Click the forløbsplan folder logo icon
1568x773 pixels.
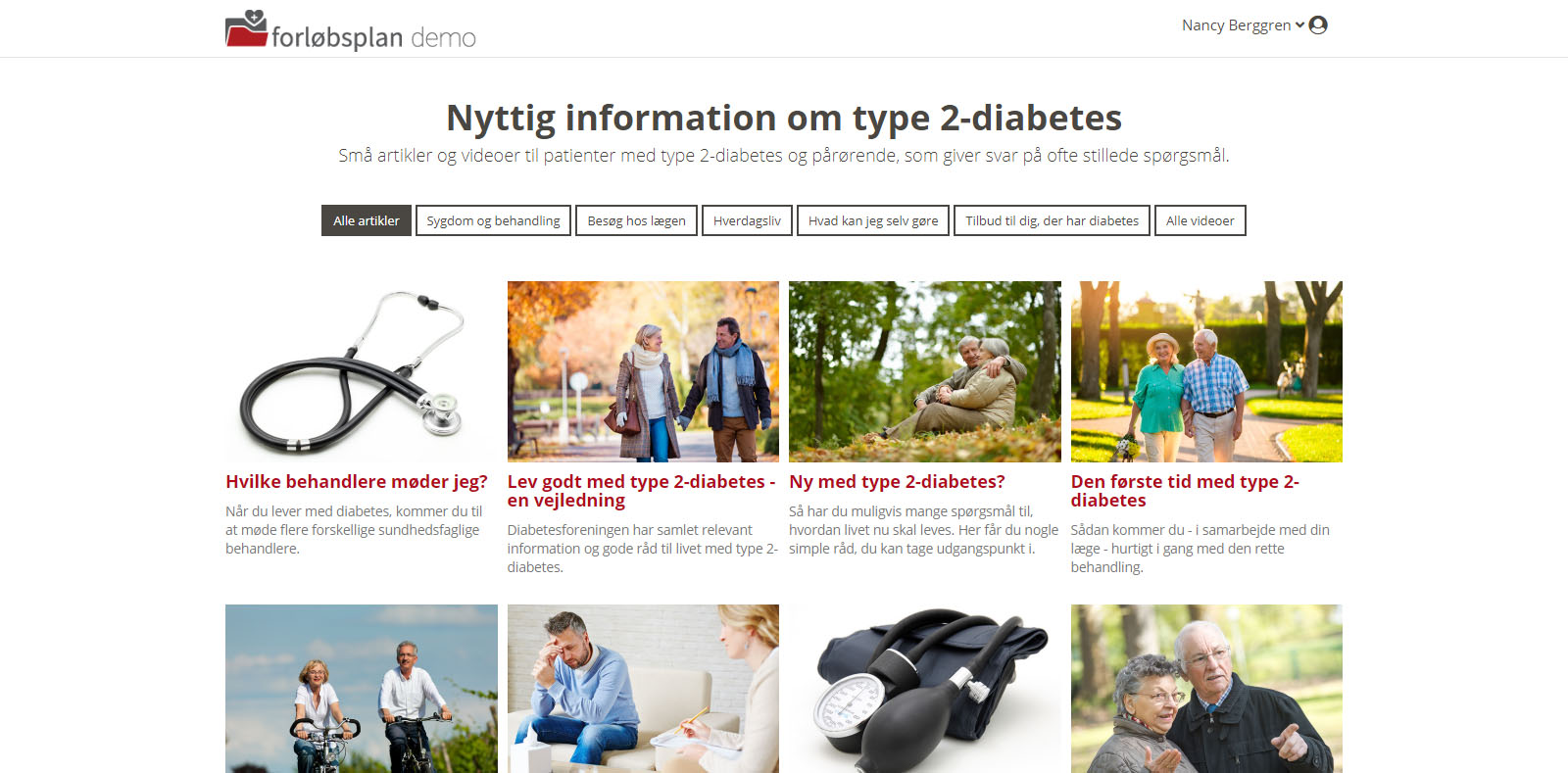(246, 28)
